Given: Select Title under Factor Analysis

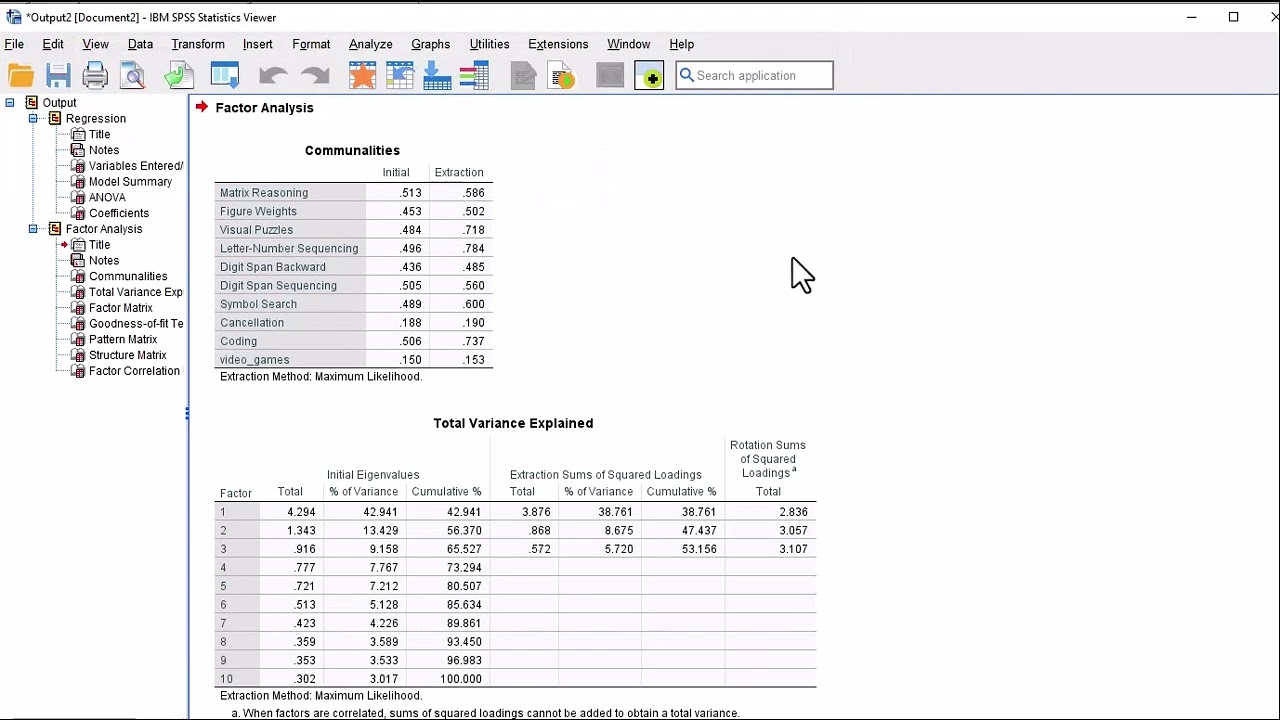Looking at the screenshot, I should pos(100,245).
